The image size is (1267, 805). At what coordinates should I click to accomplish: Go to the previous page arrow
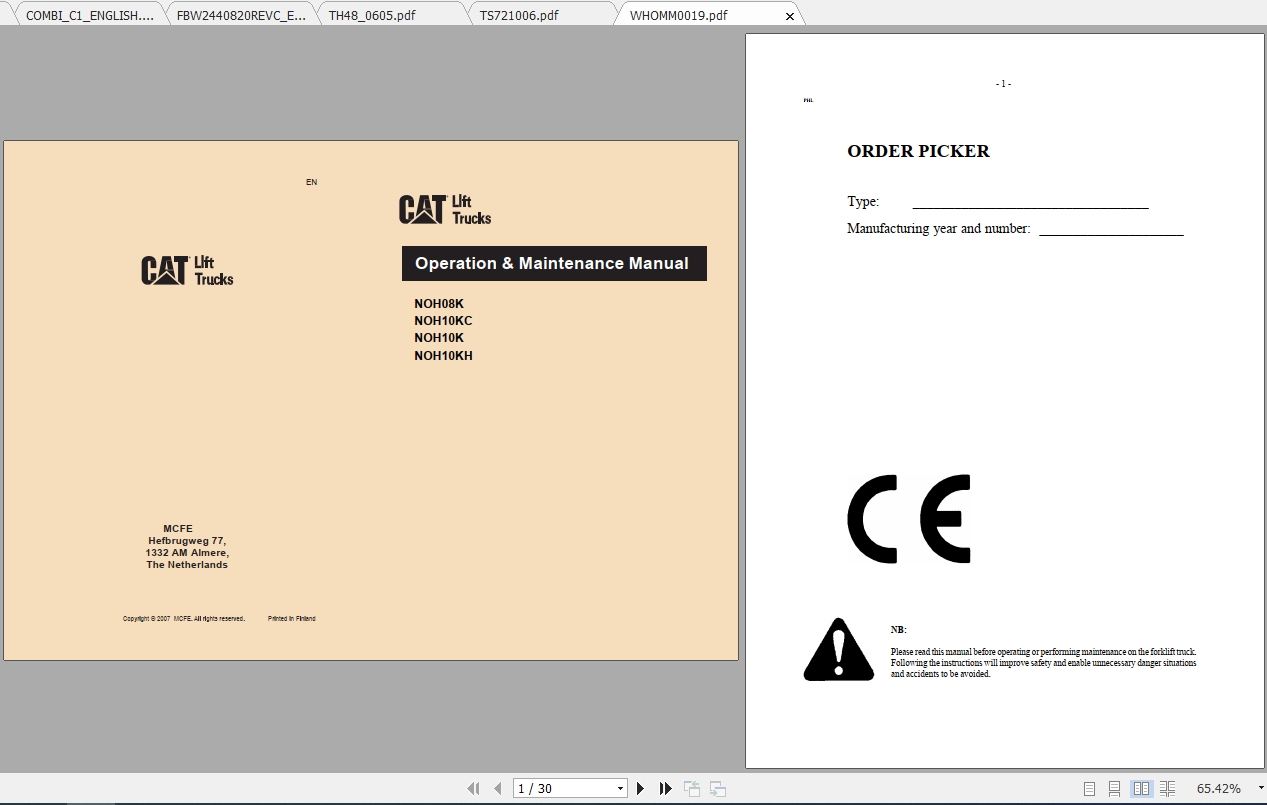[497, 788]
